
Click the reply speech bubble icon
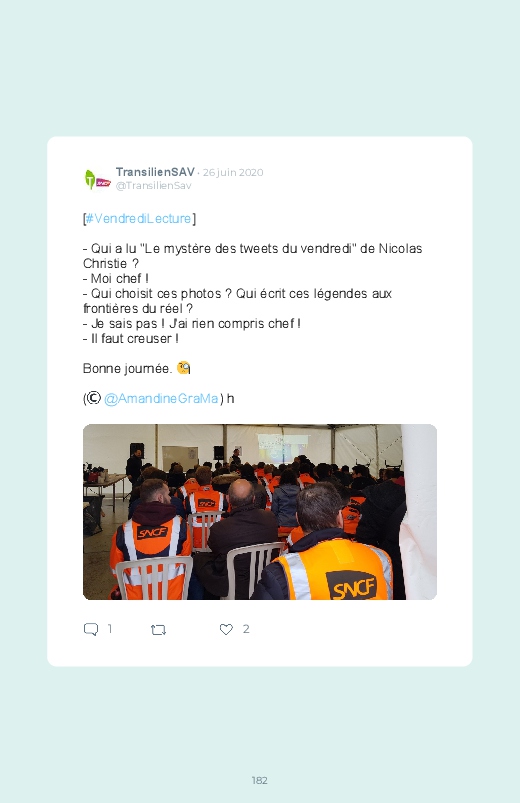point(91,629)
